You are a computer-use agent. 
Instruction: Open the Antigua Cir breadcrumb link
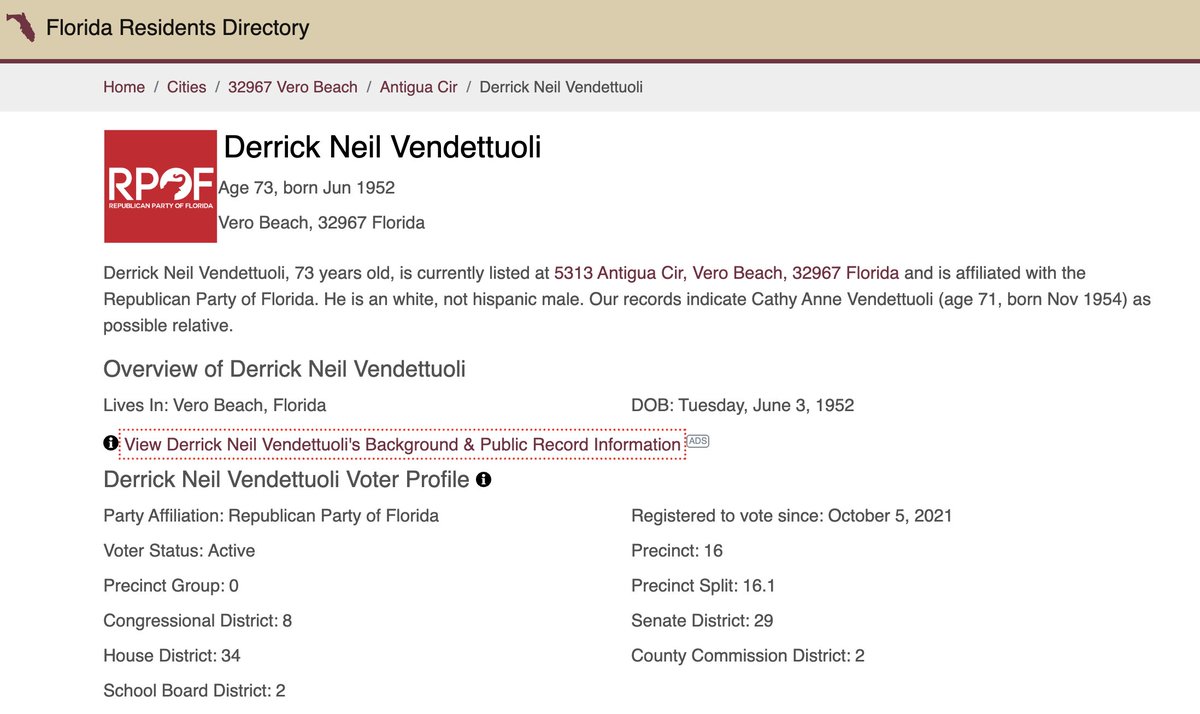click(418, 87)
